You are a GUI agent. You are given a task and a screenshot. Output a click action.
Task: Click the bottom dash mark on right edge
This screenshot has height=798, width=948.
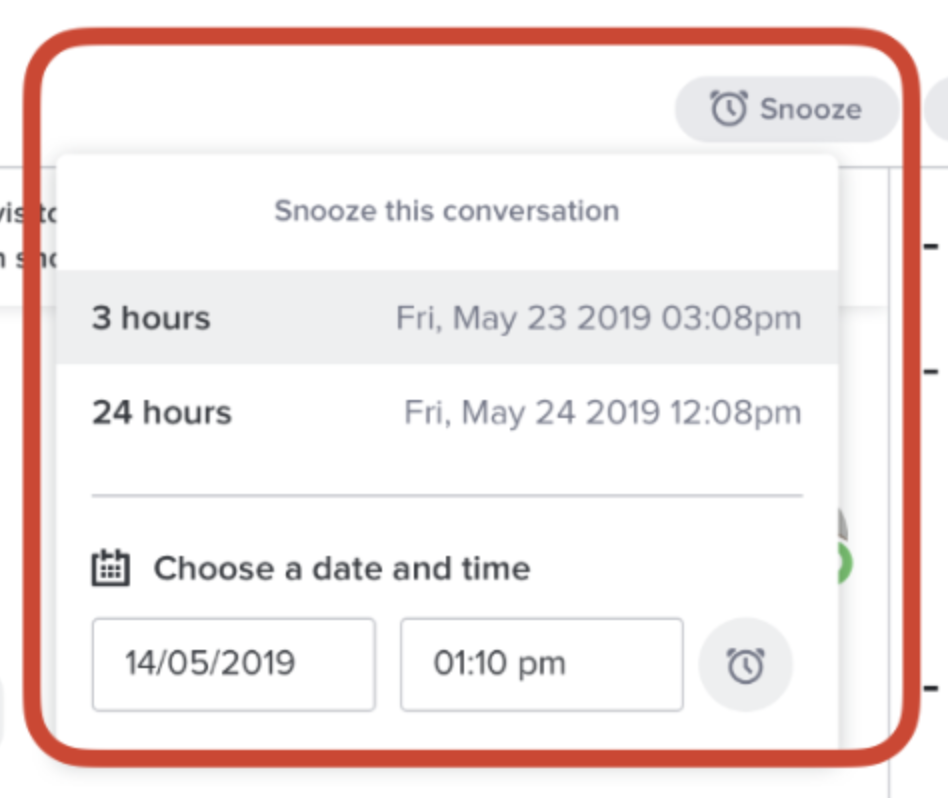click(931, 688)
